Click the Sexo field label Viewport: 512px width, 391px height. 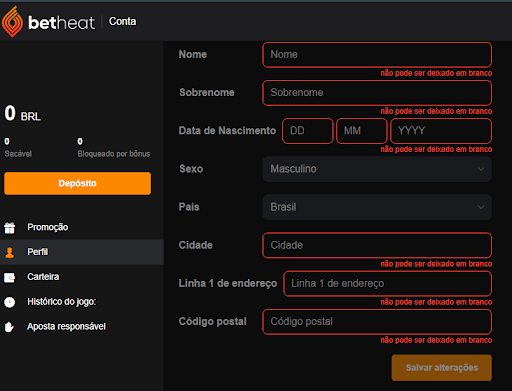191,169
